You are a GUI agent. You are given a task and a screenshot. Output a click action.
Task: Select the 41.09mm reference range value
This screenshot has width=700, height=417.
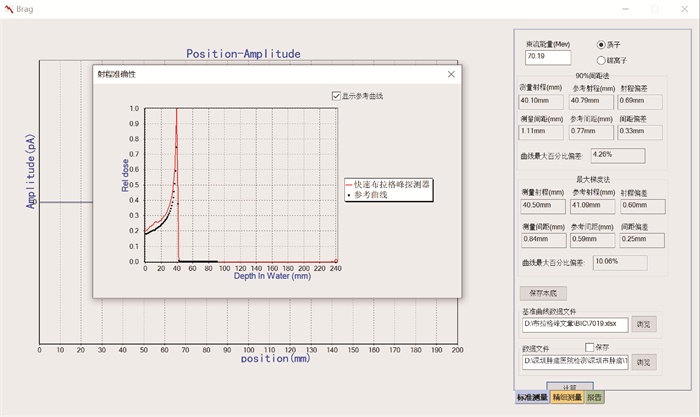point(592,206)
